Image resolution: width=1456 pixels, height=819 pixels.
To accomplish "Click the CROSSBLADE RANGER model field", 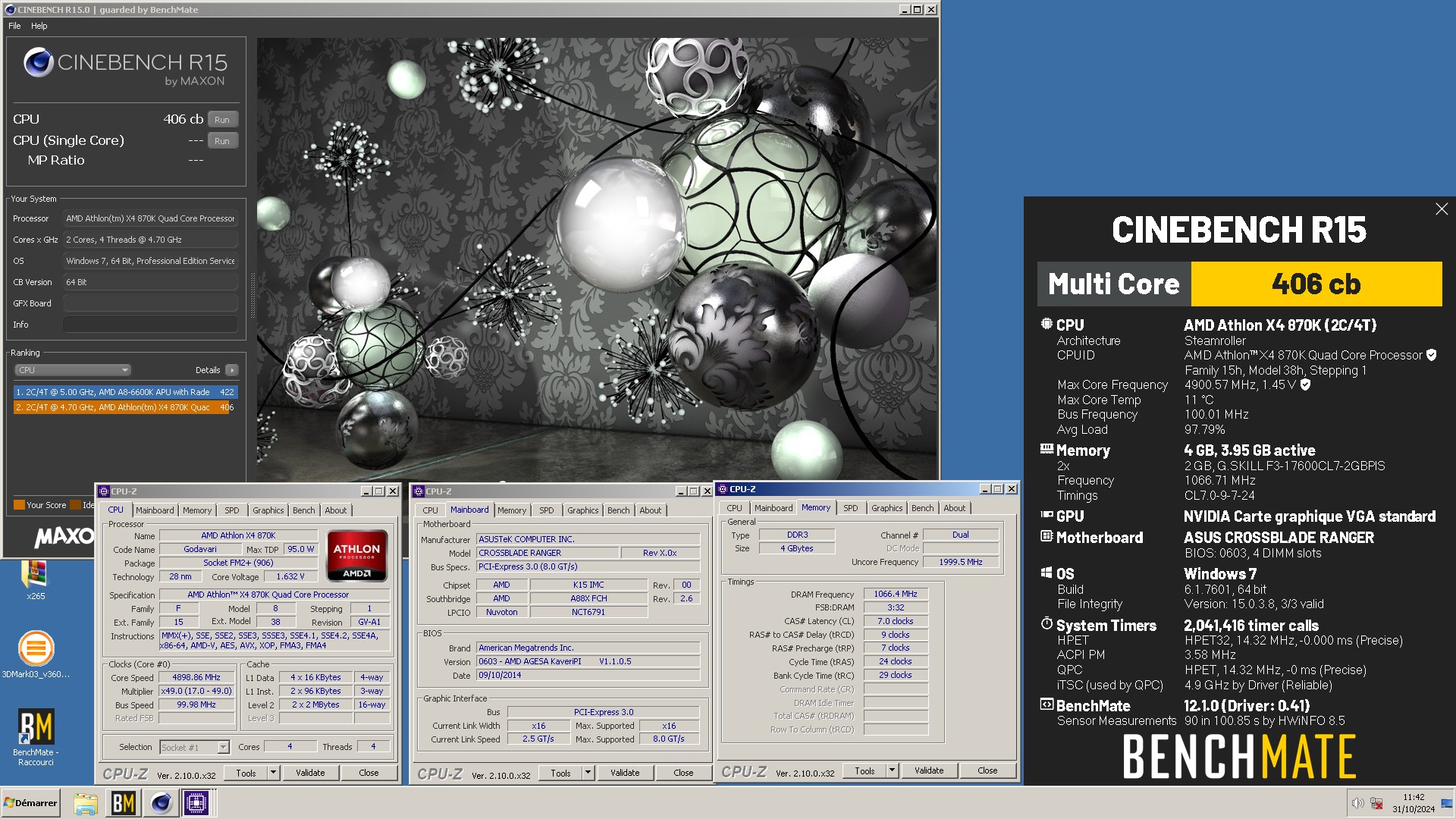I will tap(547, 553).
